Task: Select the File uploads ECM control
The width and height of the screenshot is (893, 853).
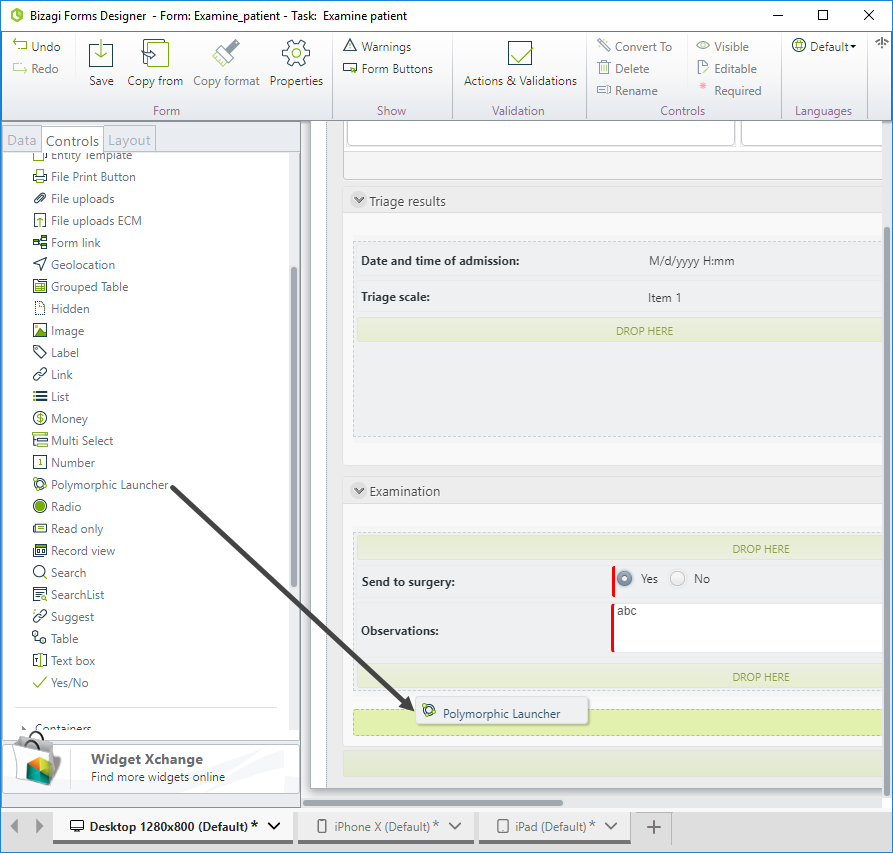Action: point(87,221)
